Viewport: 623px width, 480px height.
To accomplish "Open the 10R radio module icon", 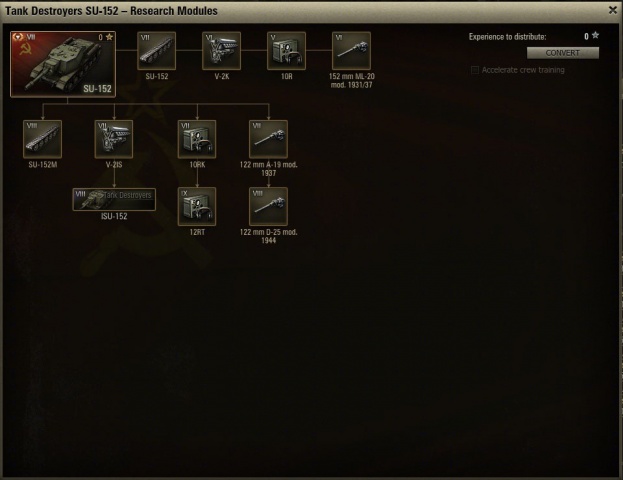I will 286,51.
